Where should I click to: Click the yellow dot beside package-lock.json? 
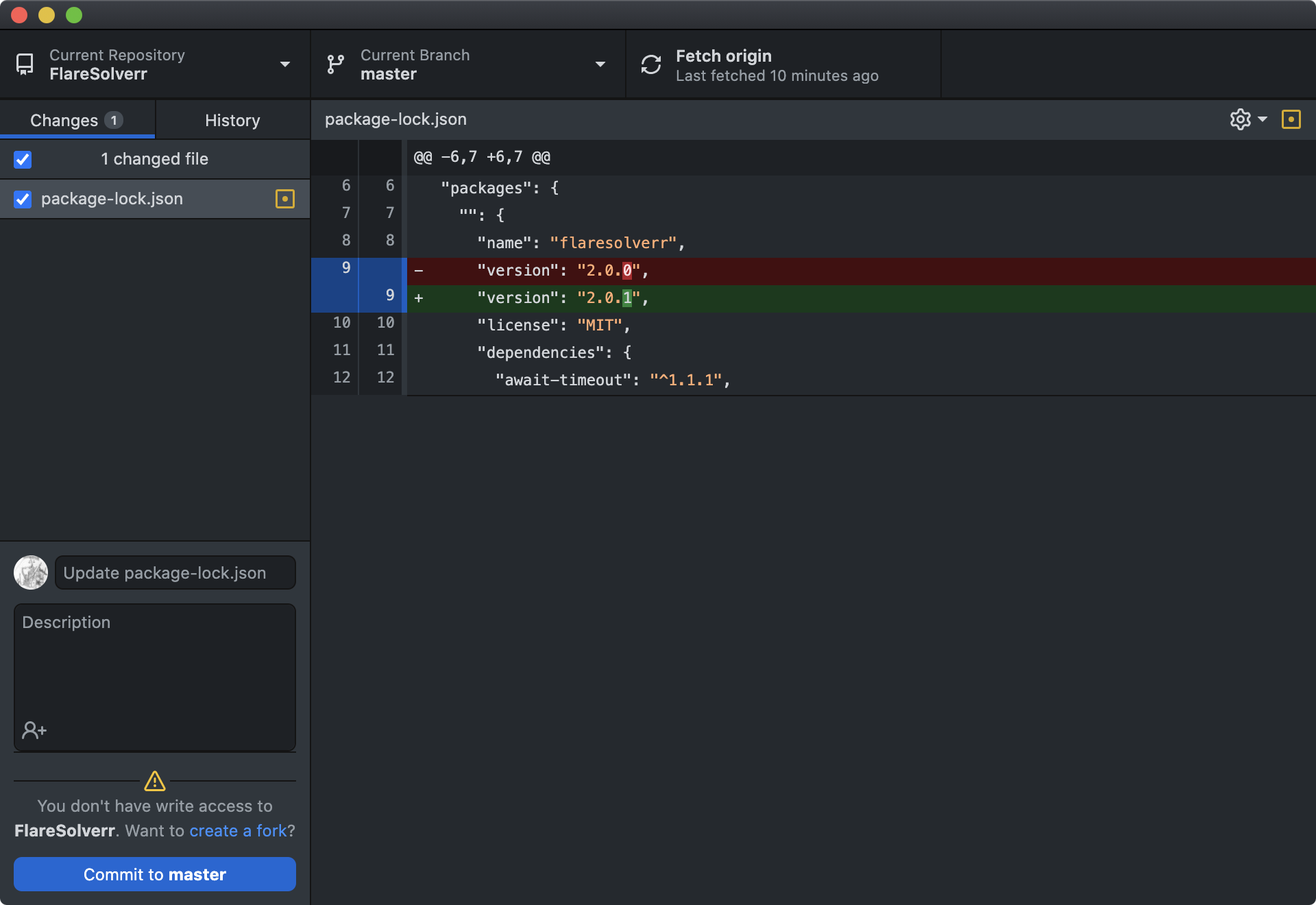click(x=284, y=199)
